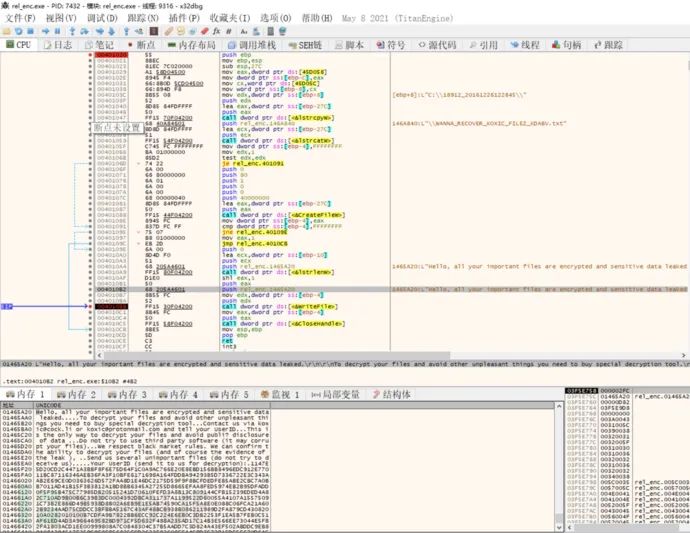
Task: Toggle breakpoint dot on lstrlenW call row
Action: (90, 272)
